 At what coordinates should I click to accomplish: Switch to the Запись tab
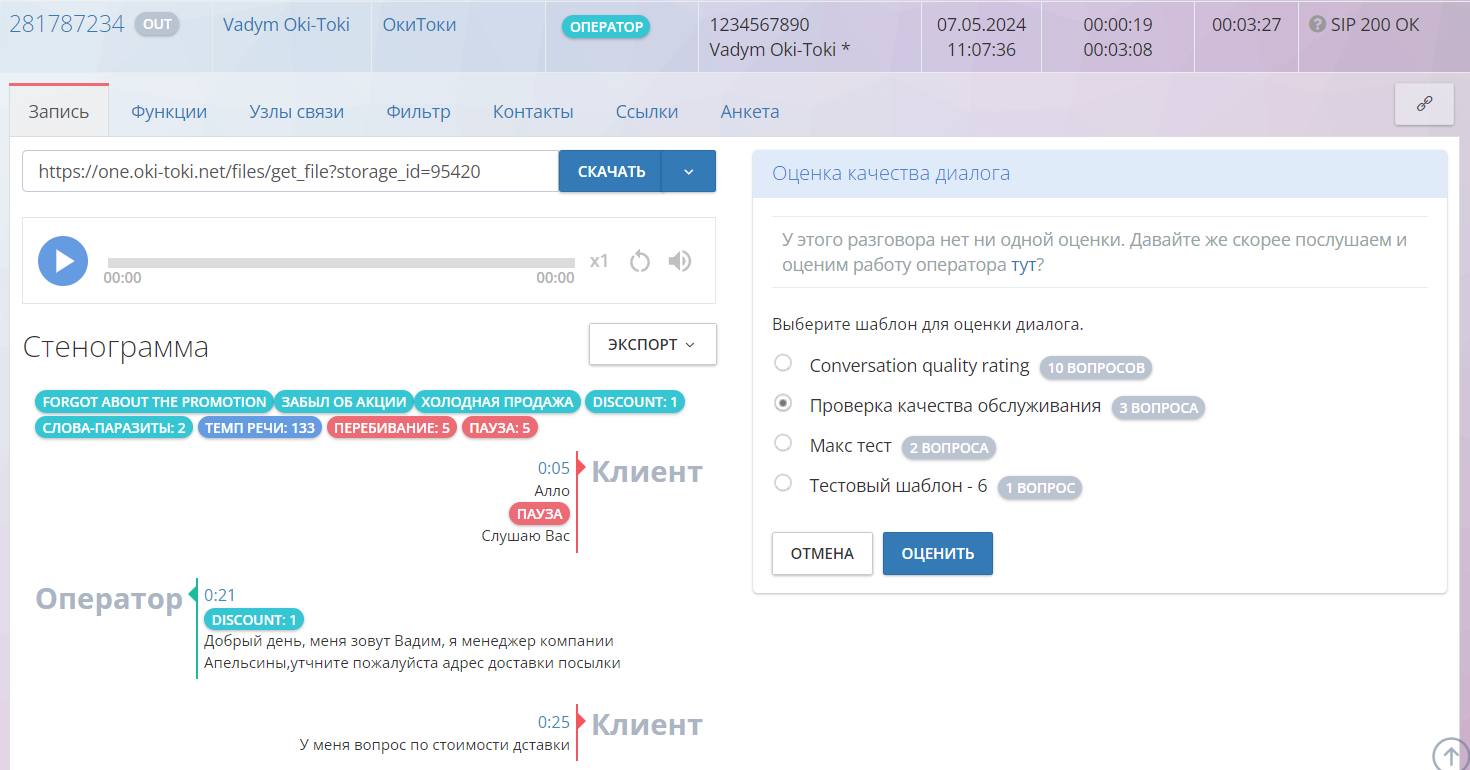coord(59,112)
